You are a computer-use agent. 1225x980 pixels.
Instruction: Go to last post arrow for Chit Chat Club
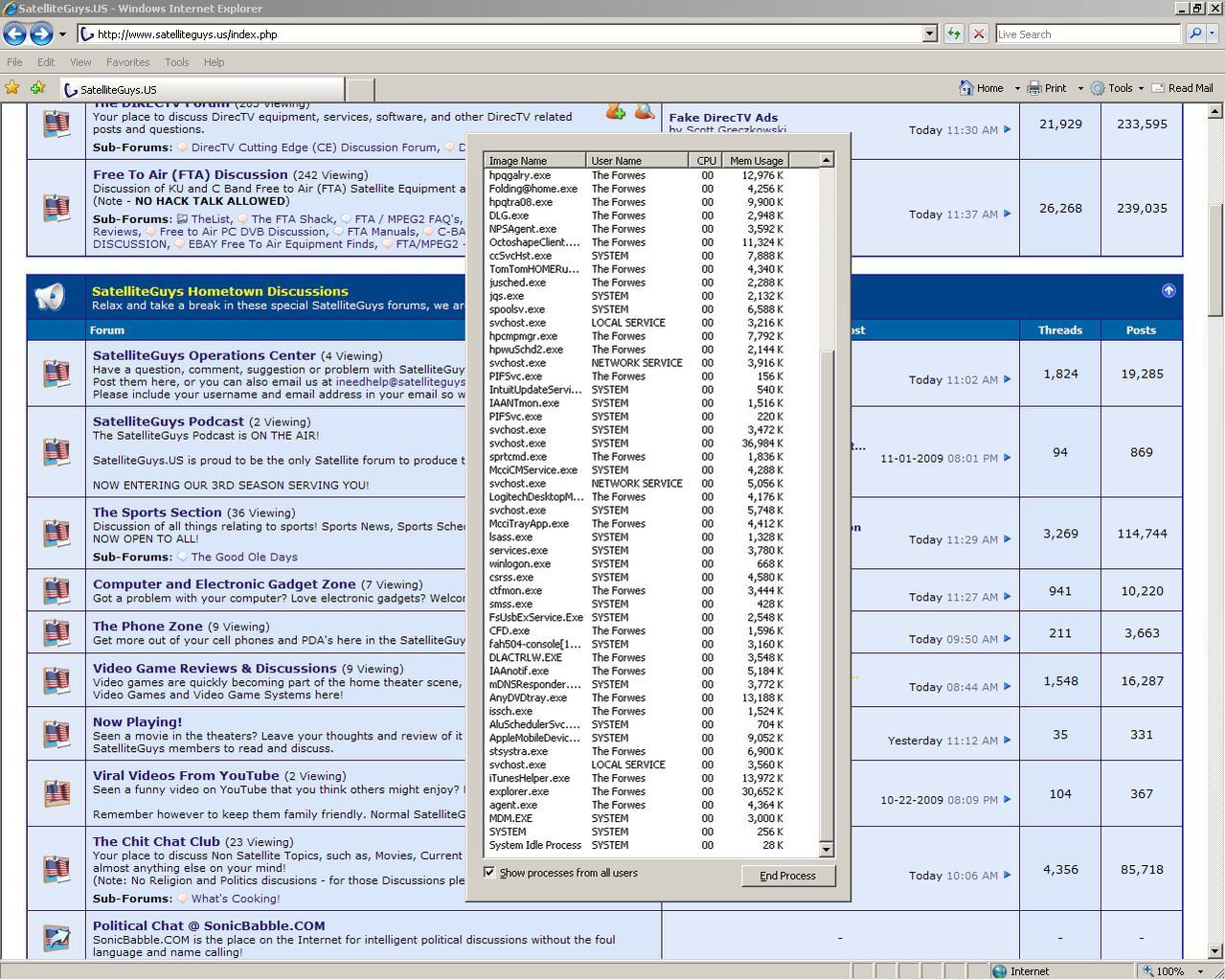[x=1007, y=875]
